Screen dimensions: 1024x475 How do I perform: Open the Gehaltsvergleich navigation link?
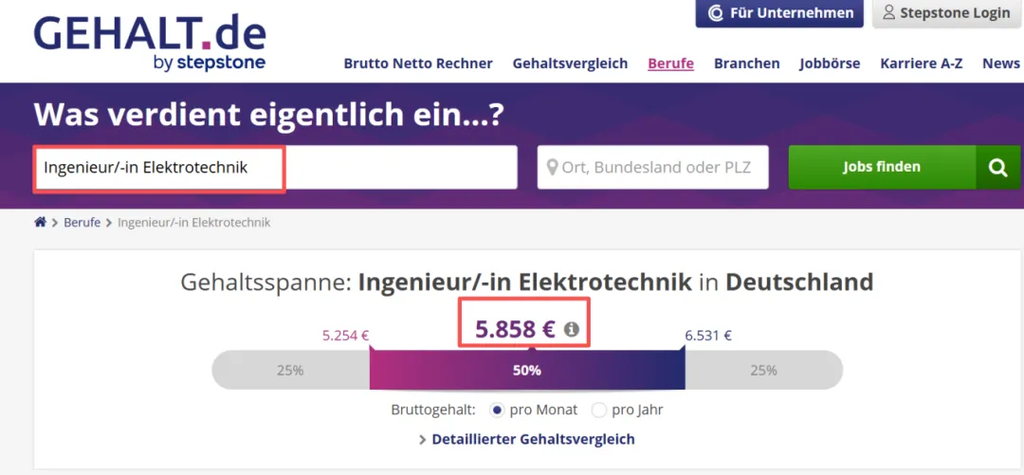570,63
